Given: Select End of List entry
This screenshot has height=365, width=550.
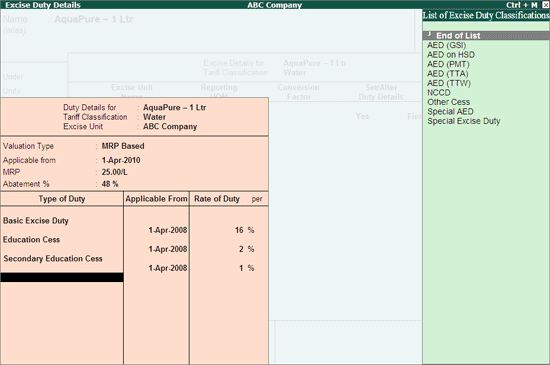Looking at the screenshot, I should pyautogui.click(x=486, y=35).
